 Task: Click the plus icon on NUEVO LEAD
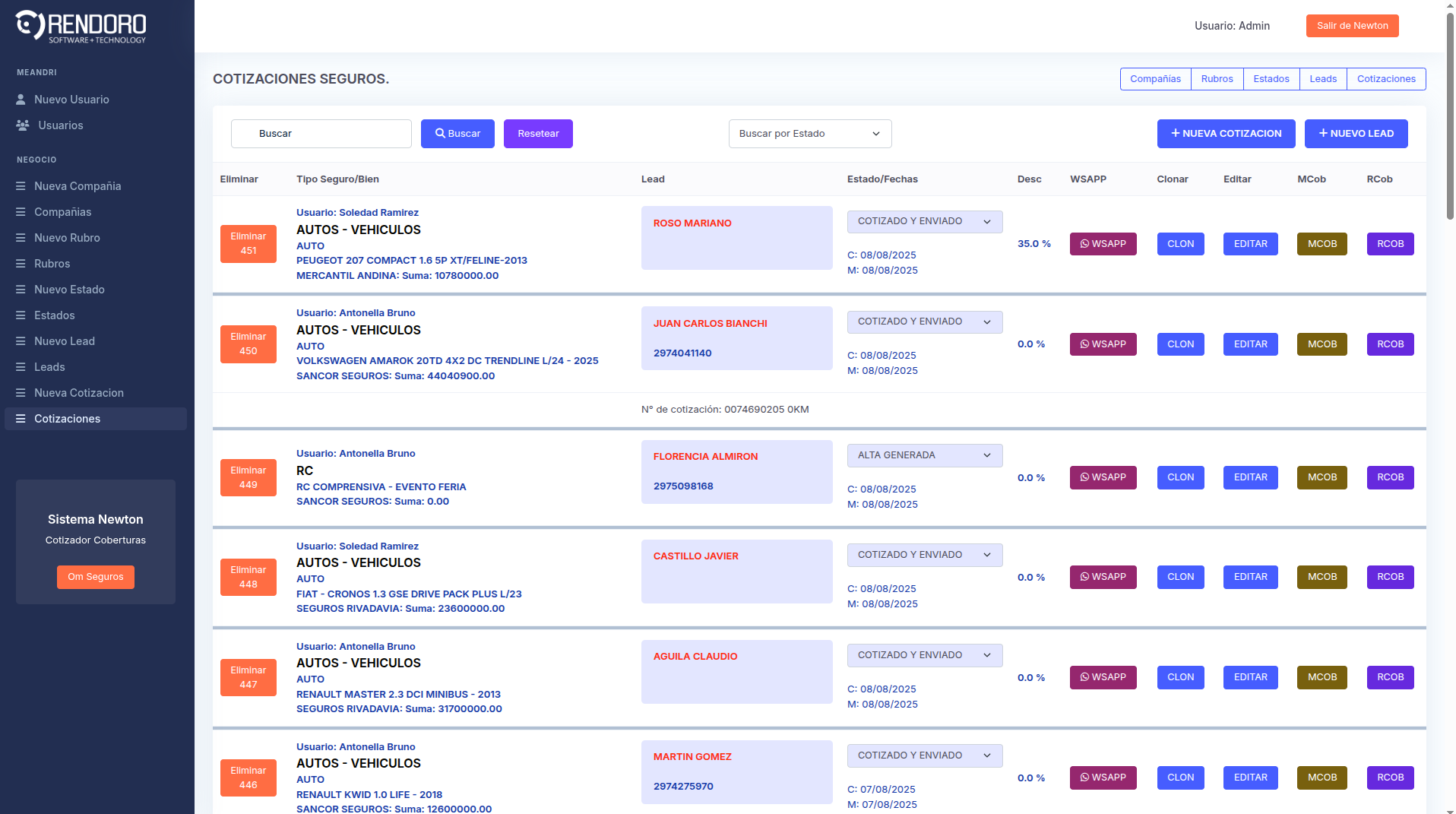point(1323,134)
